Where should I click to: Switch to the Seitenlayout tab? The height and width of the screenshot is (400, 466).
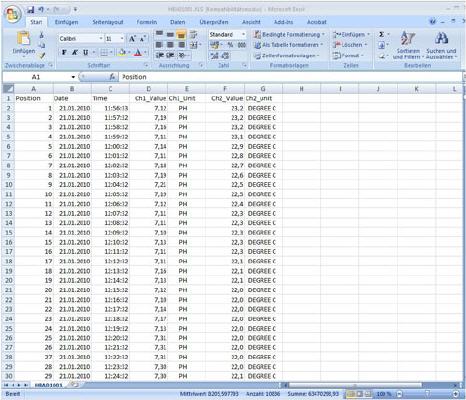click(108, 22)
